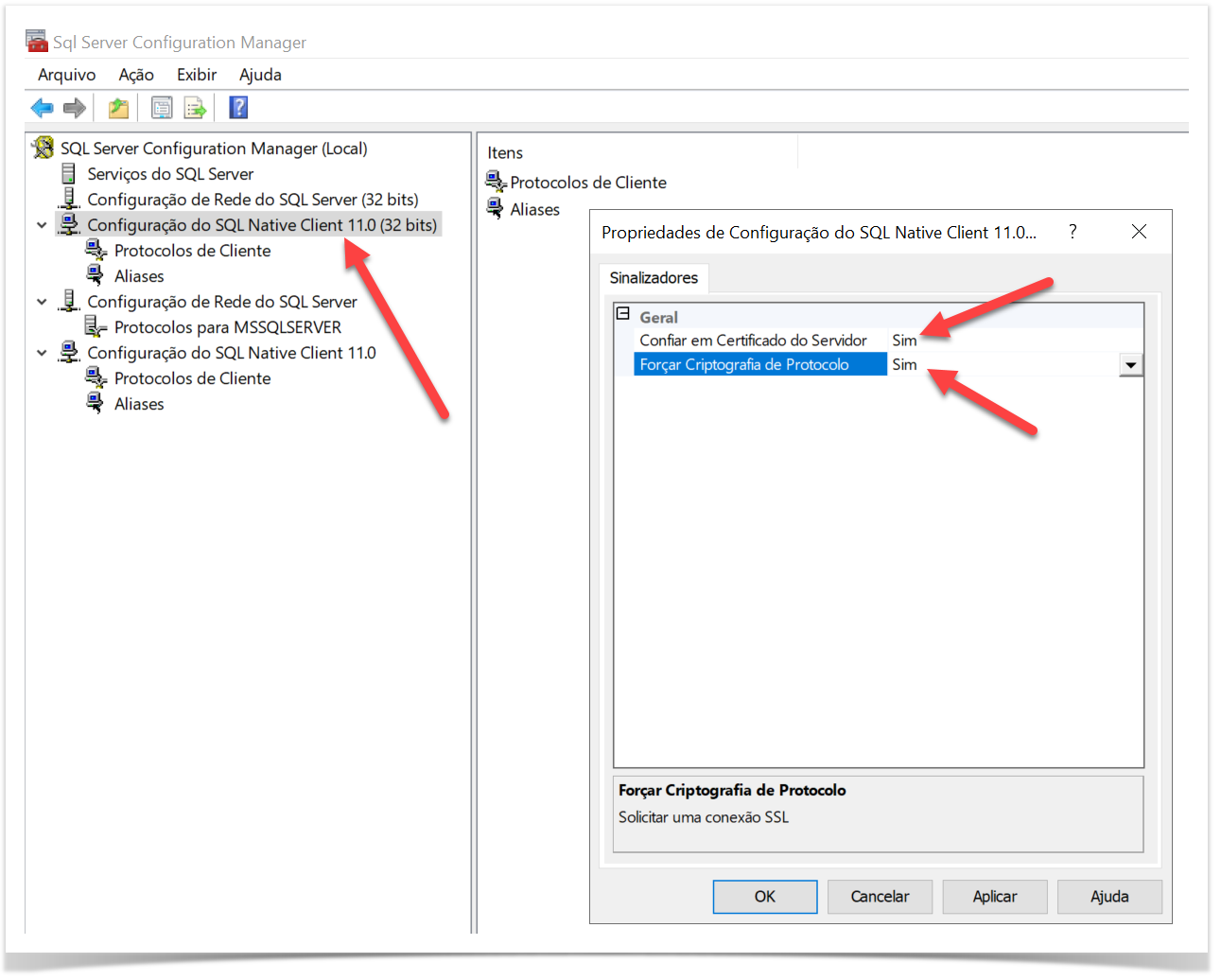This screenshot has width=1221, height=980.
Task: Open the Arquivo menu
Action: click(x=66, y=75)
